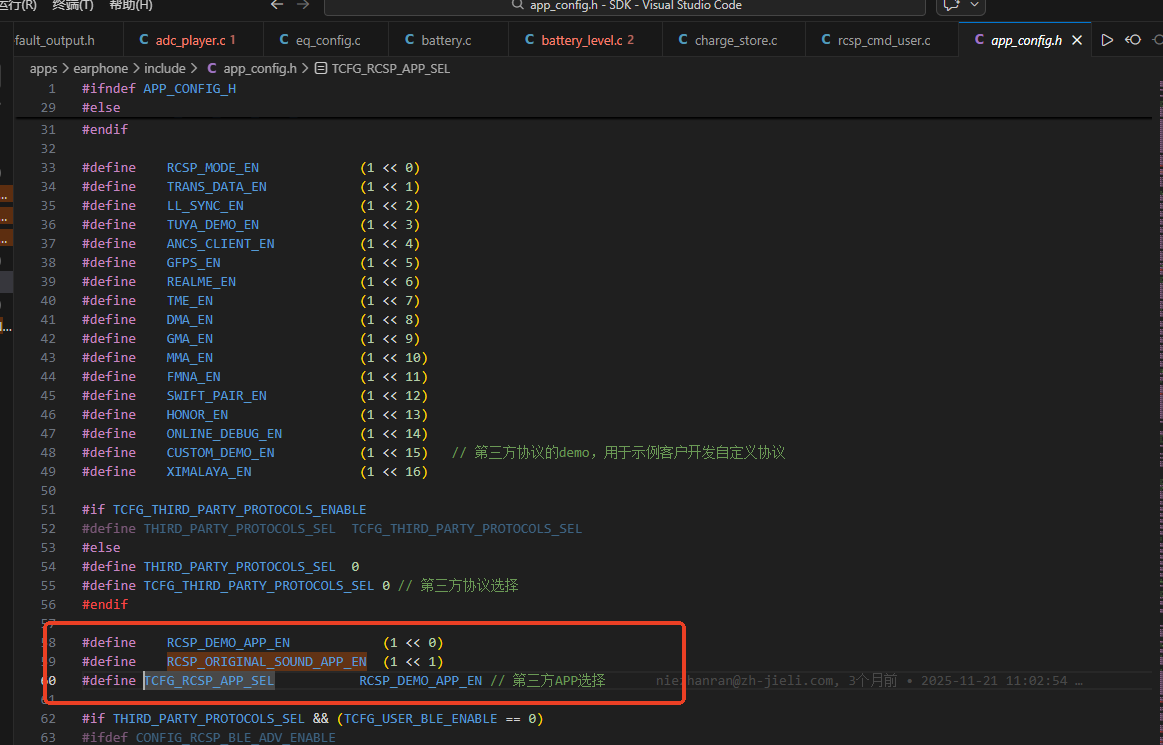Click the TUYA_DEMO_EN macro name
1163x745 pixels.
(x=213, y=225)
